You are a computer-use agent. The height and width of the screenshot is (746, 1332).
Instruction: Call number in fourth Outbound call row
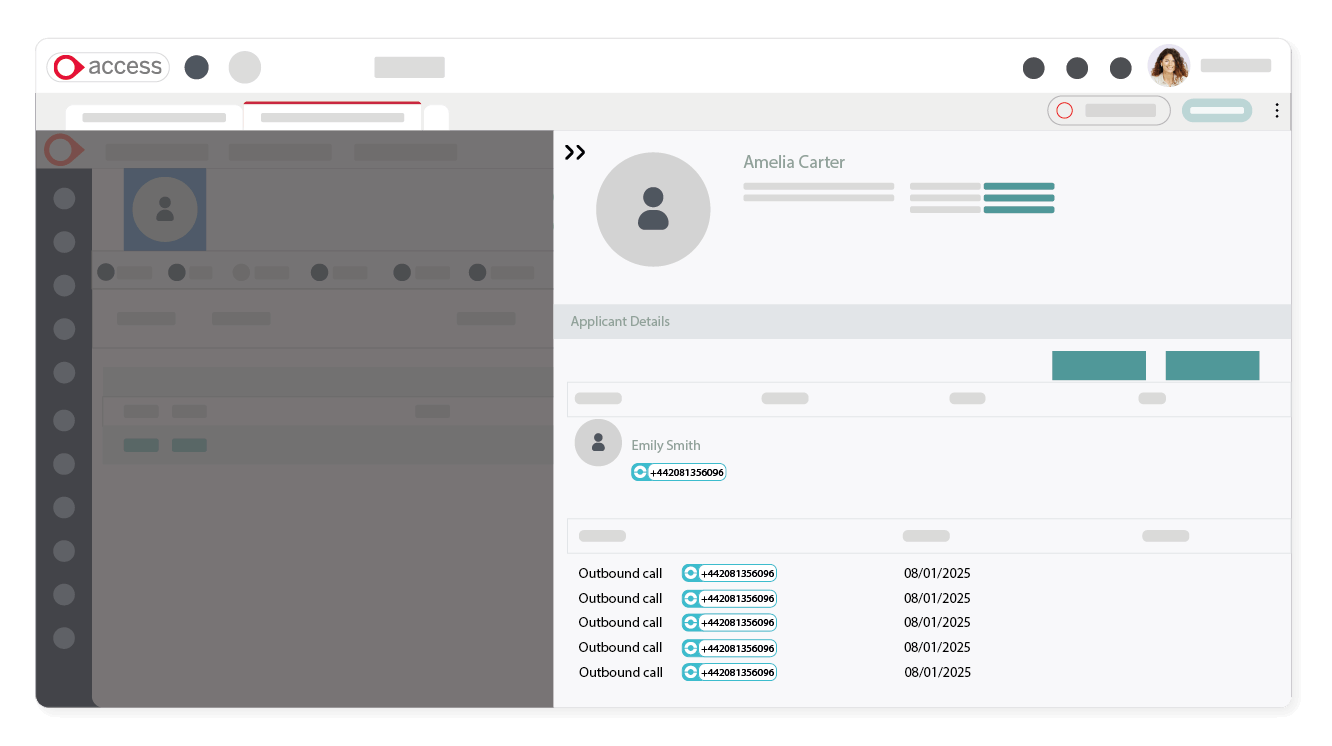[729, 648]
